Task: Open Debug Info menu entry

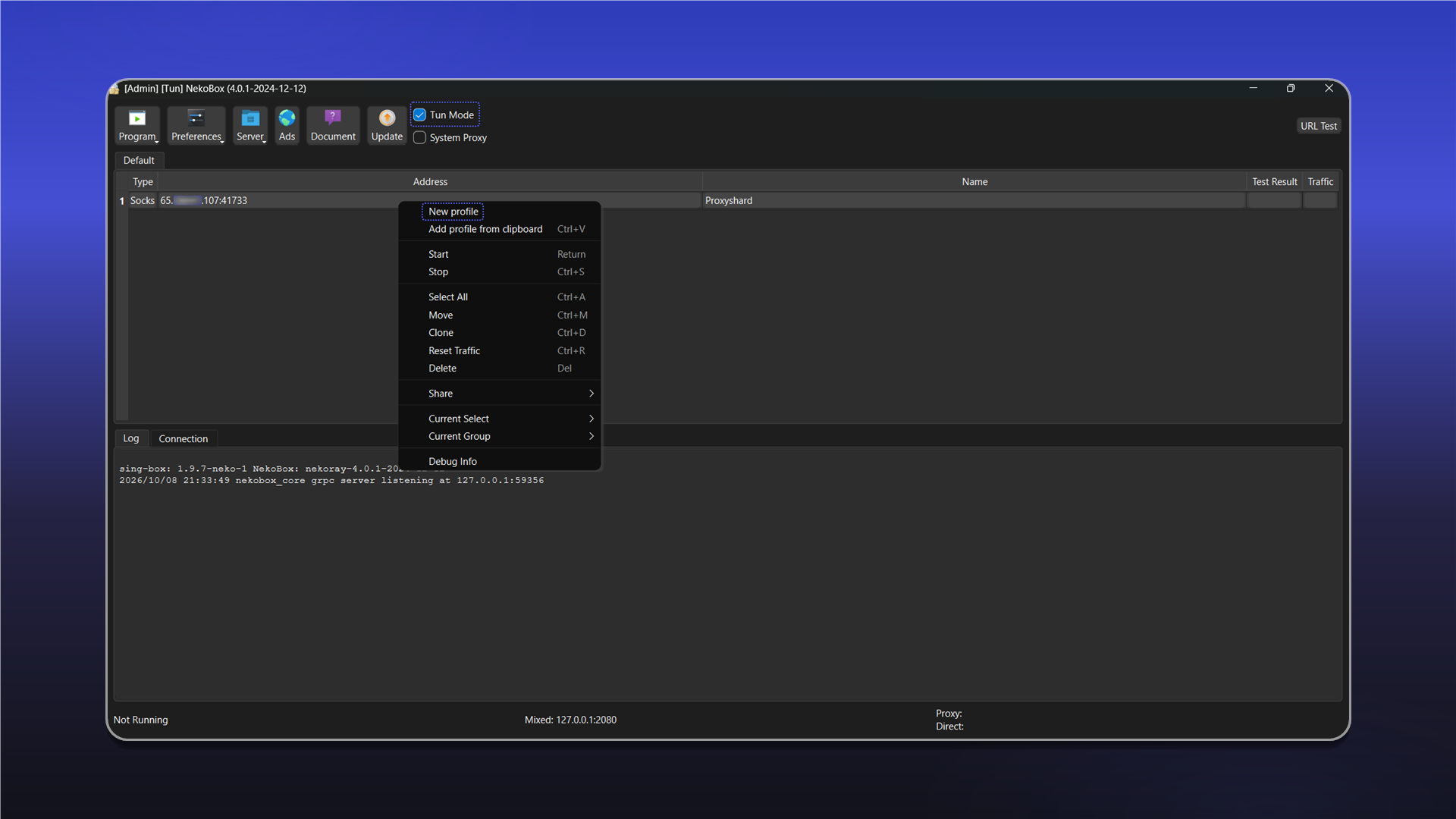Action: click(500, 461)
